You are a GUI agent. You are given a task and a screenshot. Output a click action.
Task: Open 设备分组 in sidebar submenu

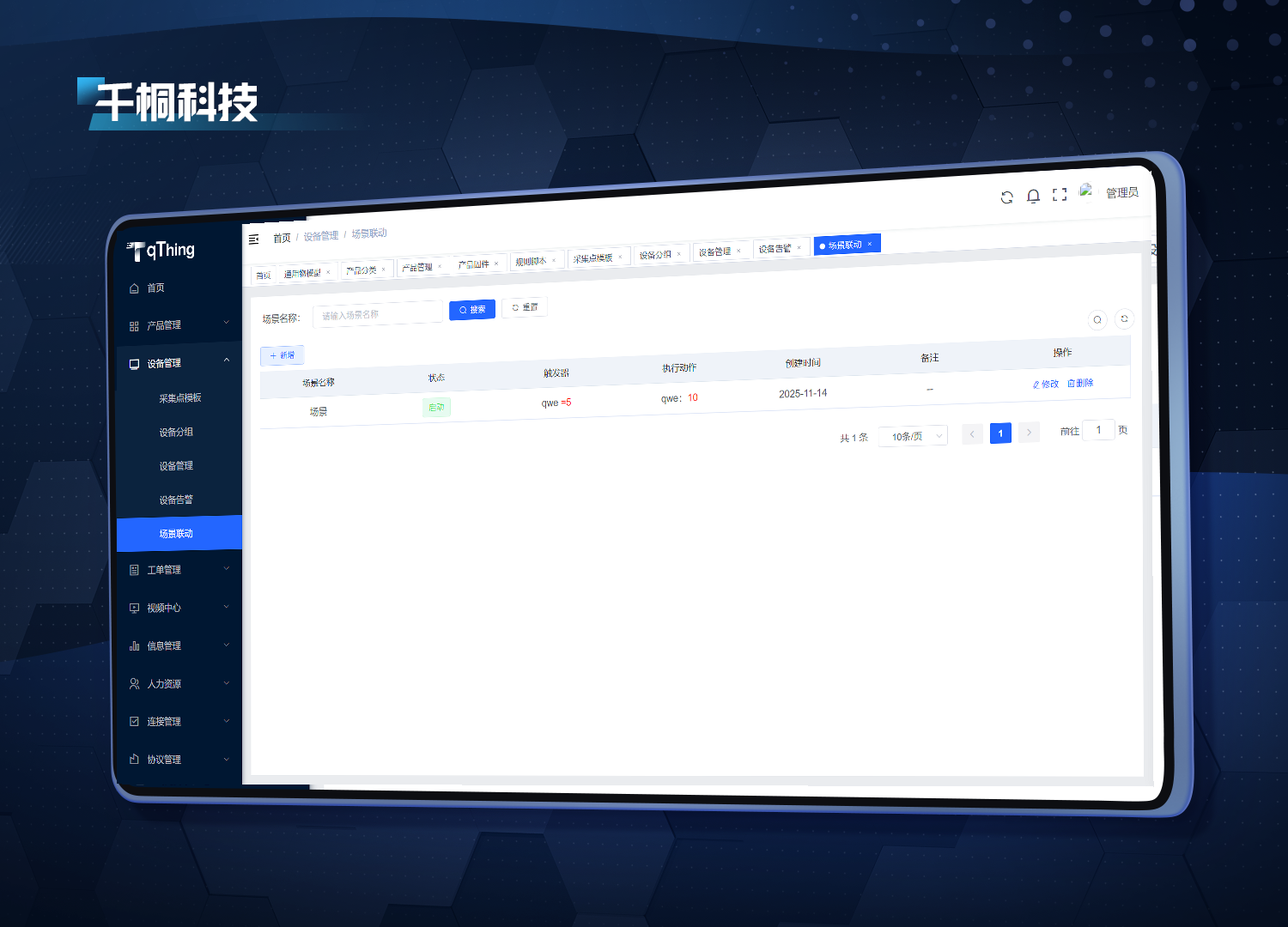pyautogui.click(x=176, y=433)
